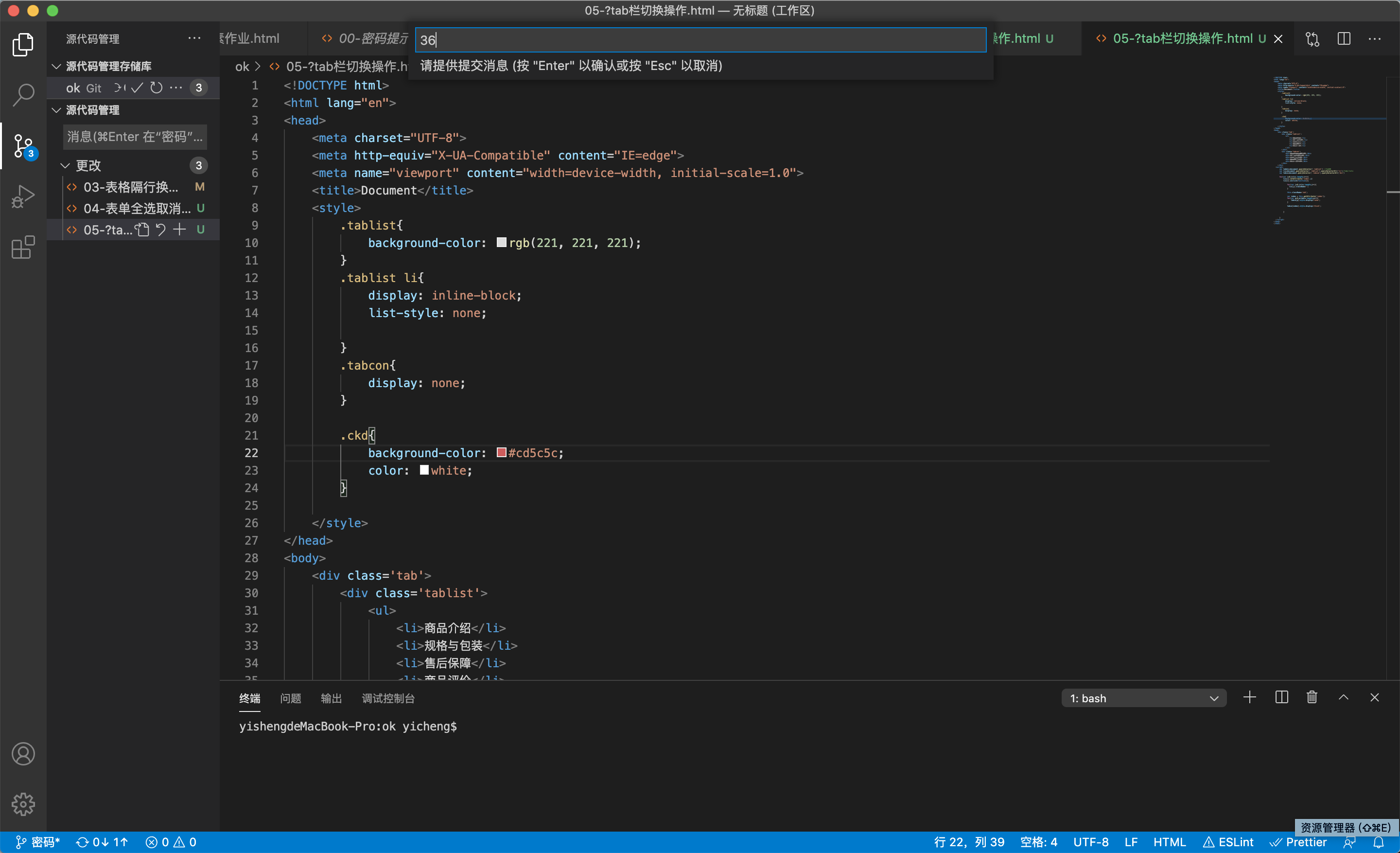Viewport: 1400px width, 853px height.
Task: Open views and more actions in 源代码管理 header
Action: click(x=194, y=38)
